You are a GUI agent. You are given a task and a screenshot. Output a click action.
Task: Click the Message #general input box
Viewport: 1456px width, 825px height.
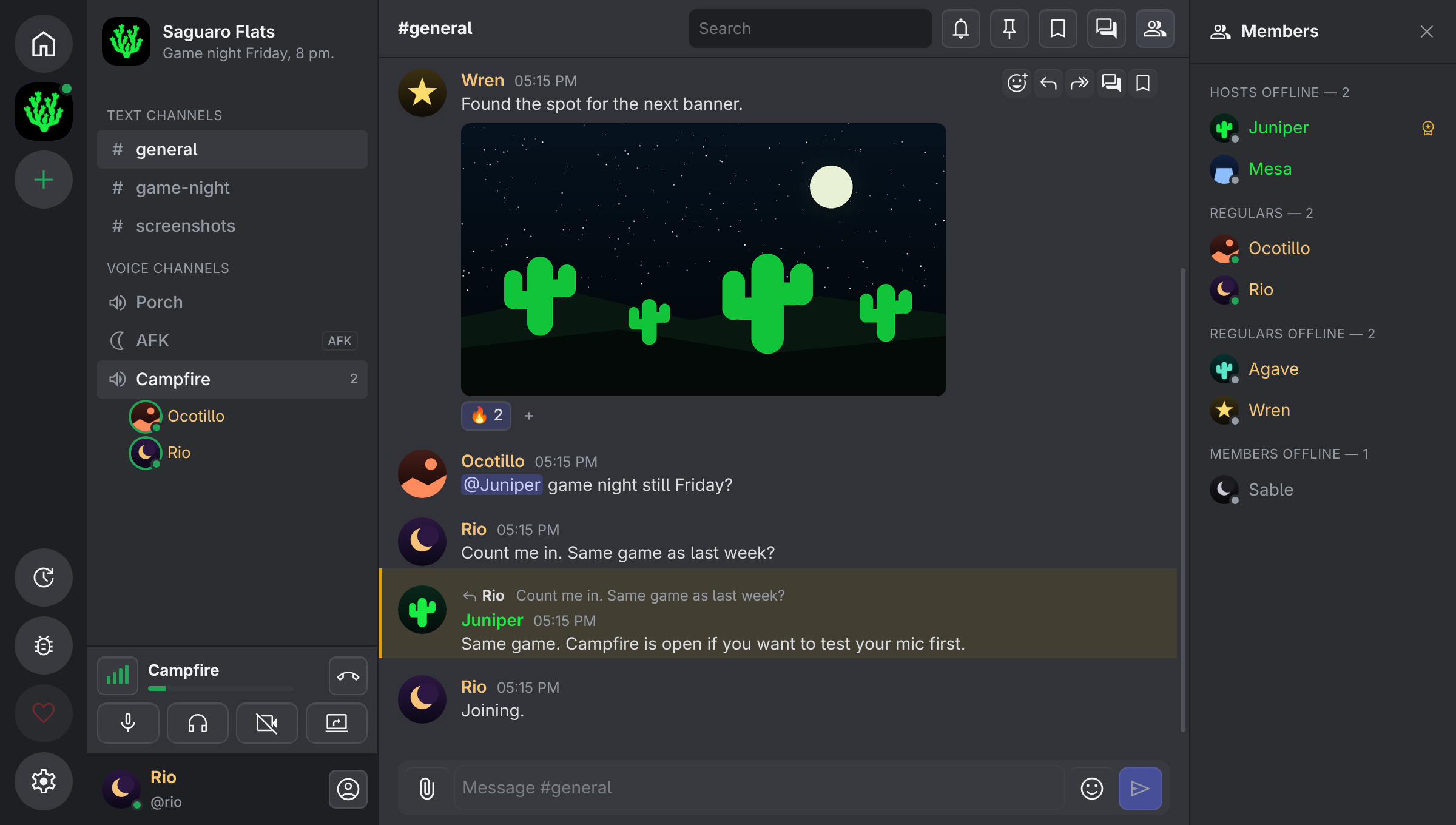tap(760, 787)
